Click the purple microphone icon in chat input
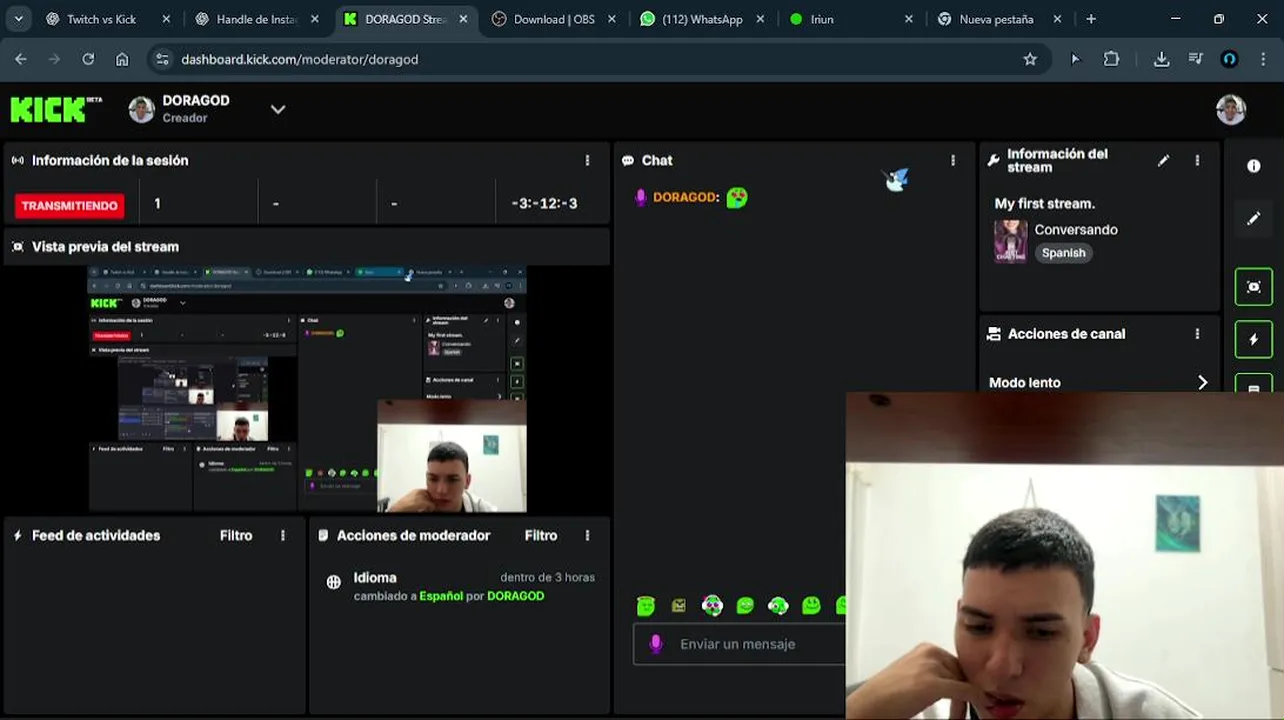 click(x=656, y=644)
